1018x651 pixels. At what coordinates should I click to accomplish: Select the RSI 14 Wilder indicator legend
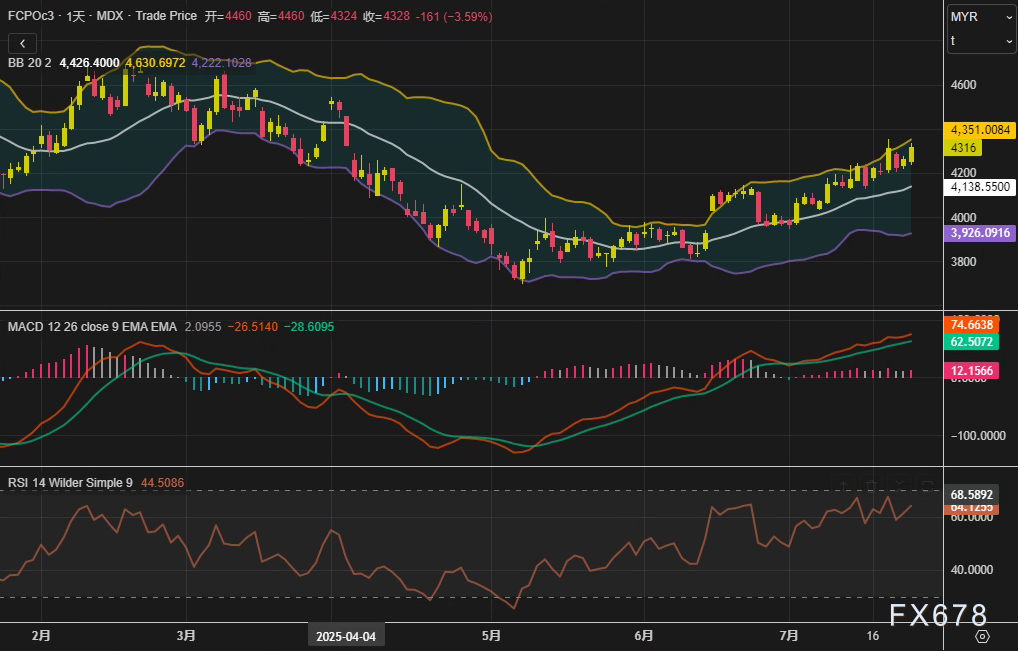(x=70, y=482)
